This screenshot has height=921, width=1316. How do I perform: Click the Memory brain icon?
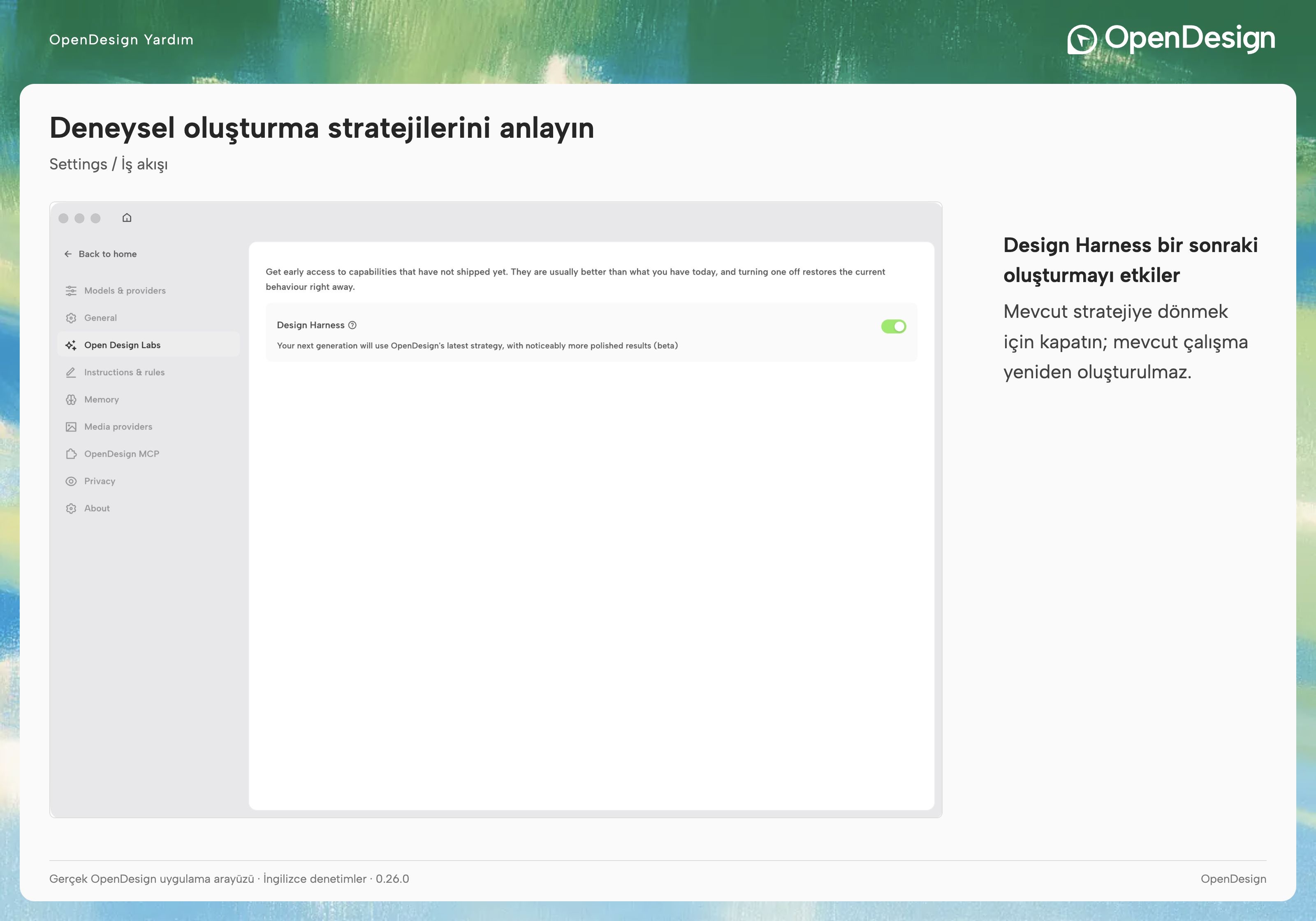pyautogui.click(x=71, y=400)
